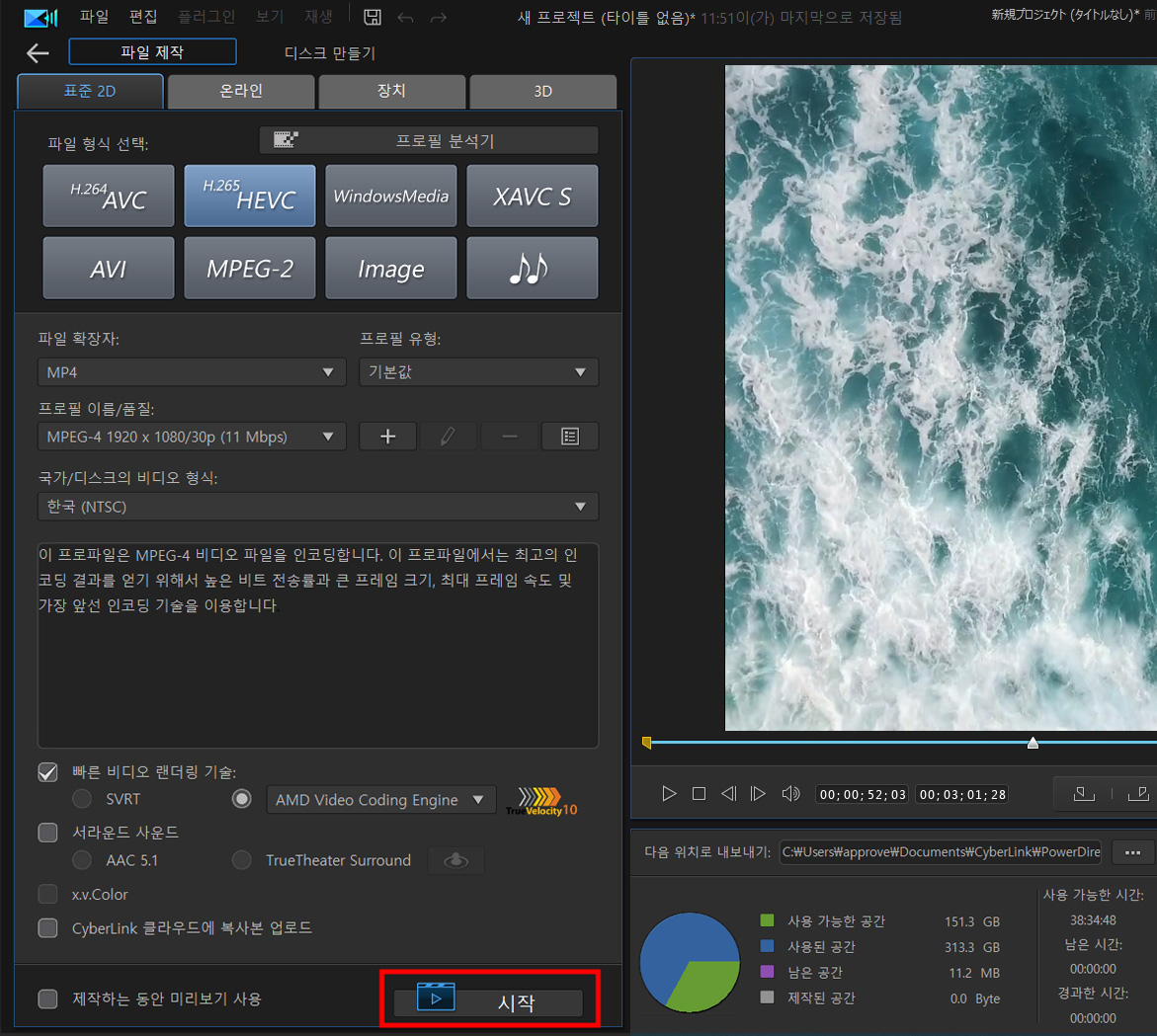
Task: Click the disk space pie chart
Action: [x=690, y=962]
